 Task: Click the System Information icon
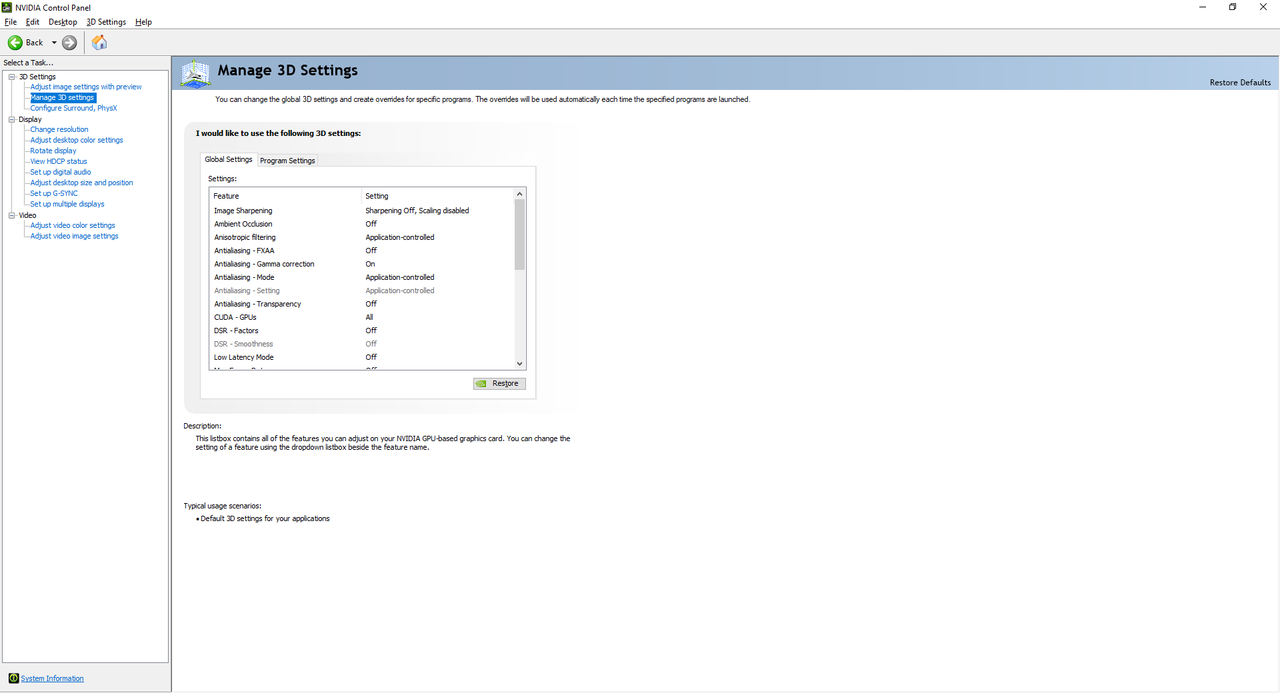click(13, 678)
